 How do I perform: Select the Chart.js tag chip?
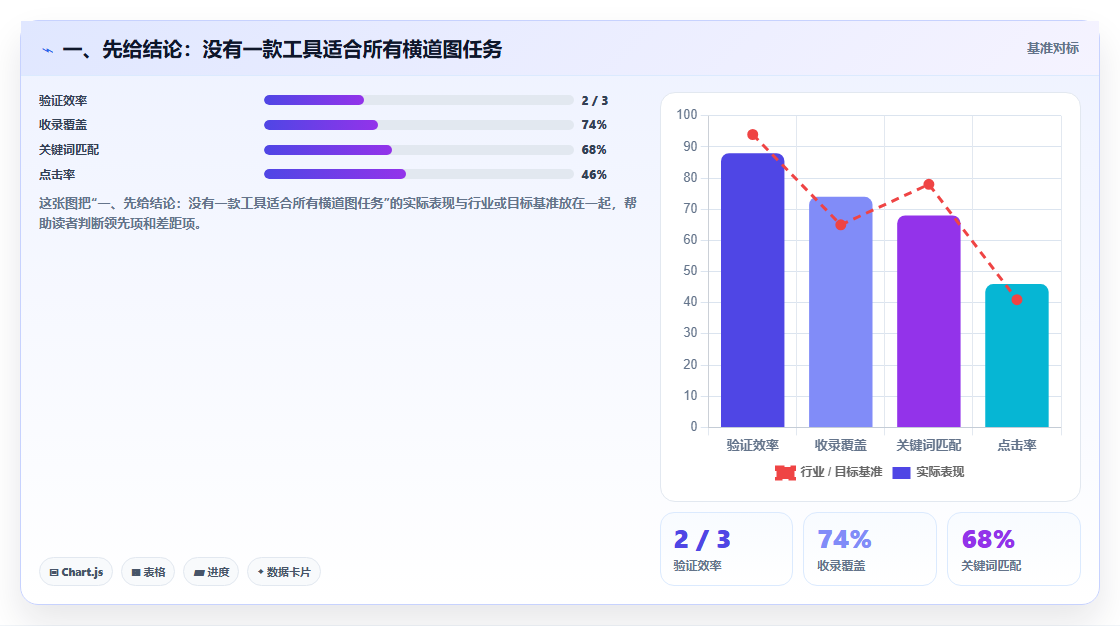76,572
